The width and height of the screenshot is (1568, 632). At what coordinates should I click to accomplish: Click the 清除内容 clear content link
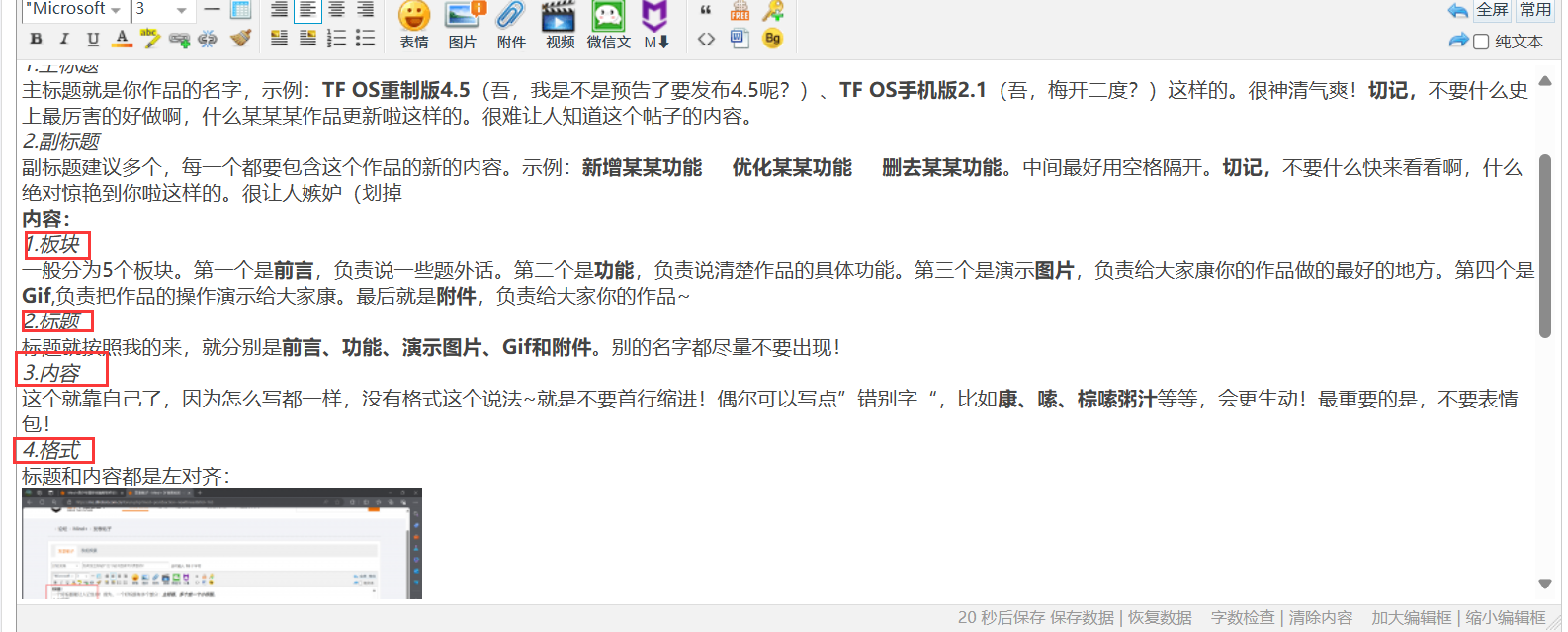1320,617
